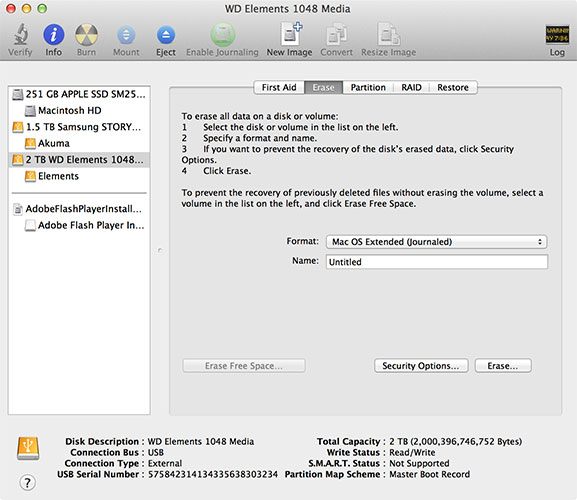Click the Verify microscope icon
Screen dimensions: 577x500
tap(21, 34)
